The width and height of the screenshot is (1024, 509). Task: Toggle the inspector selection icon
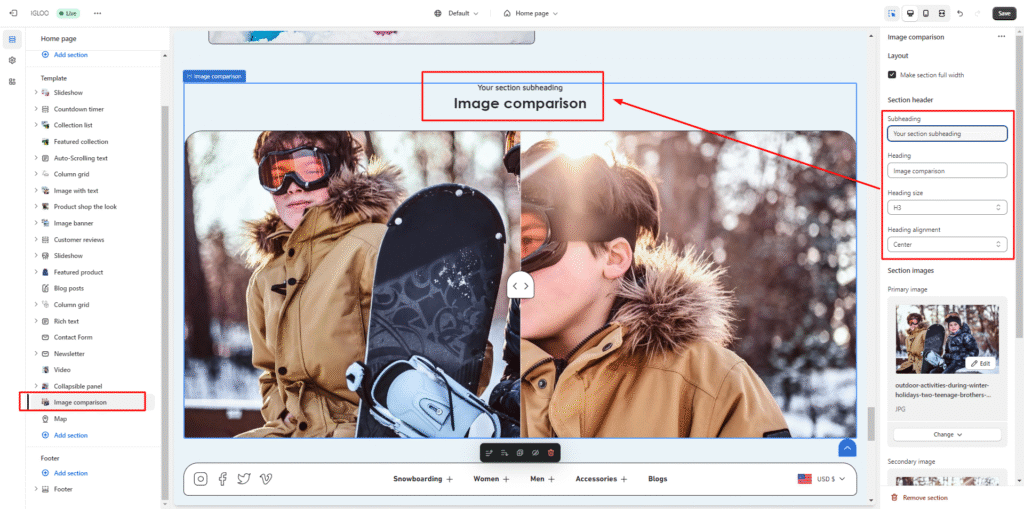click(x=891, y=13)
